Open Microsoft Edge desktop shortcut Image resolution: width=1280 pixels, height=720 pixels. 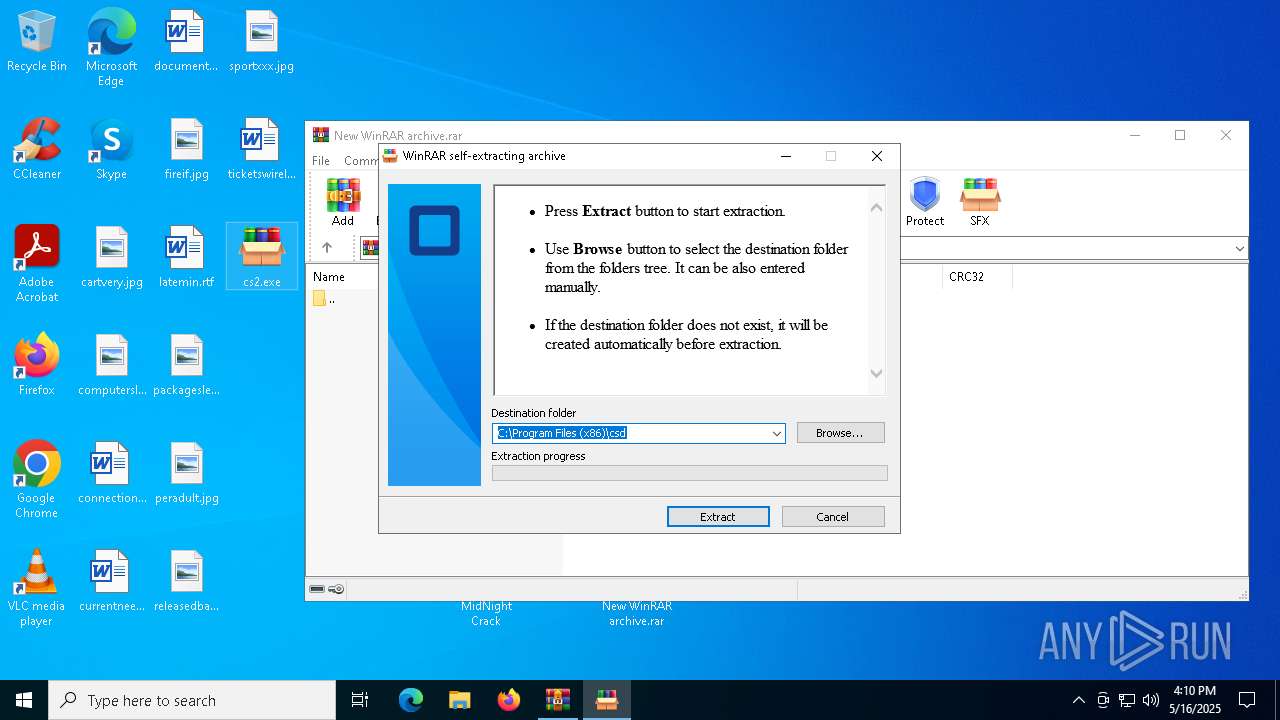click(111, 47)
